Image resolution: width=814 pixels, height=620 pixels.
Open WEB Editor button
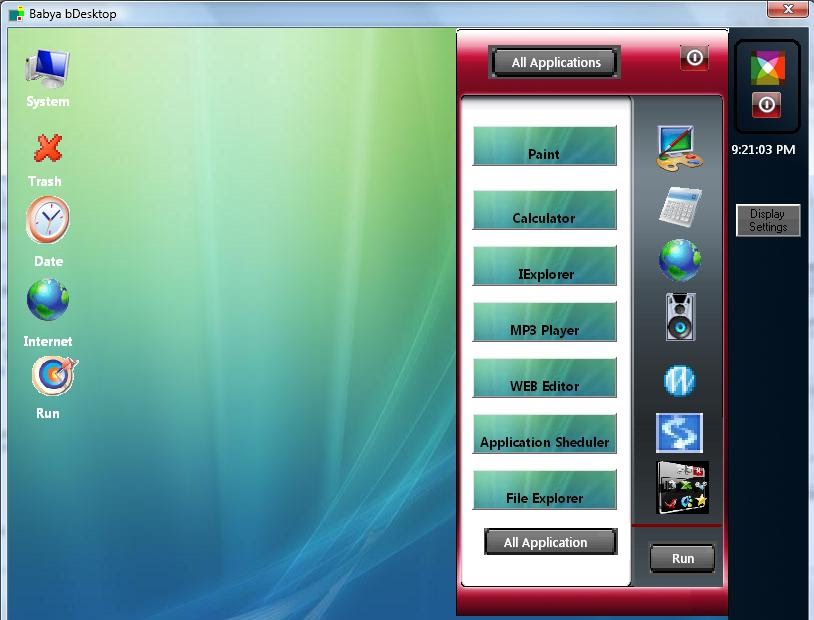click(x=545, y=378)
